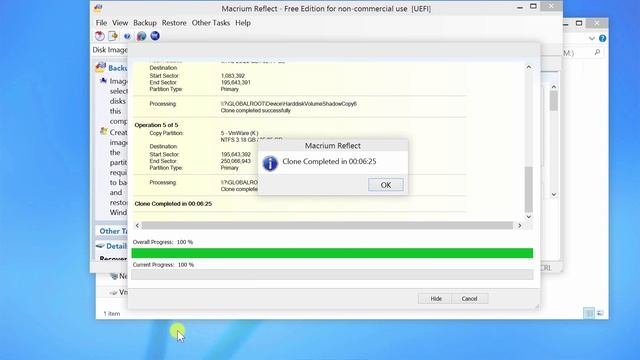Viewport: 640px width, 360px height.
Task: Click 'Clone Completed in 00:06:25' log line
Action: click(x=173, y=204)
